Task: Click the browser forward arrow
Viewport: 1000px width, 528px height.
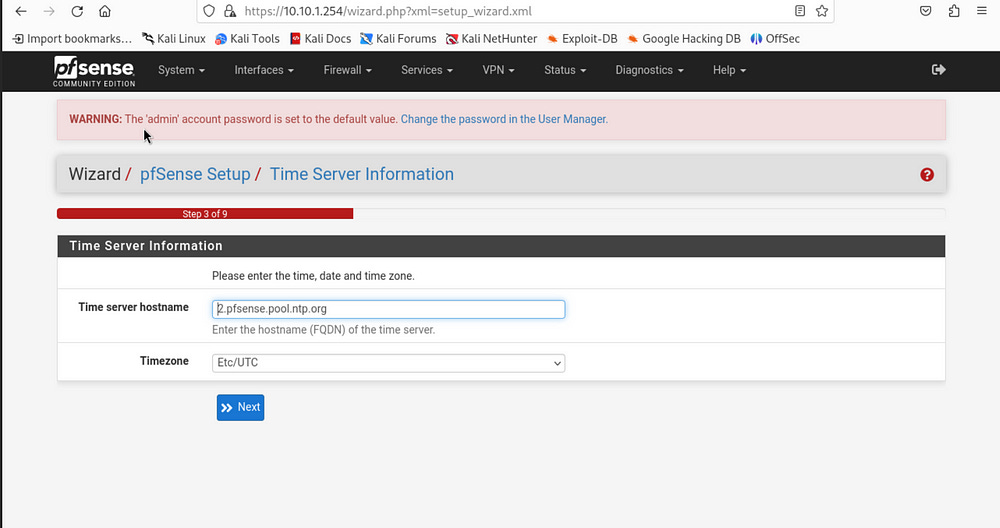Action: click(x=49, y=11)
